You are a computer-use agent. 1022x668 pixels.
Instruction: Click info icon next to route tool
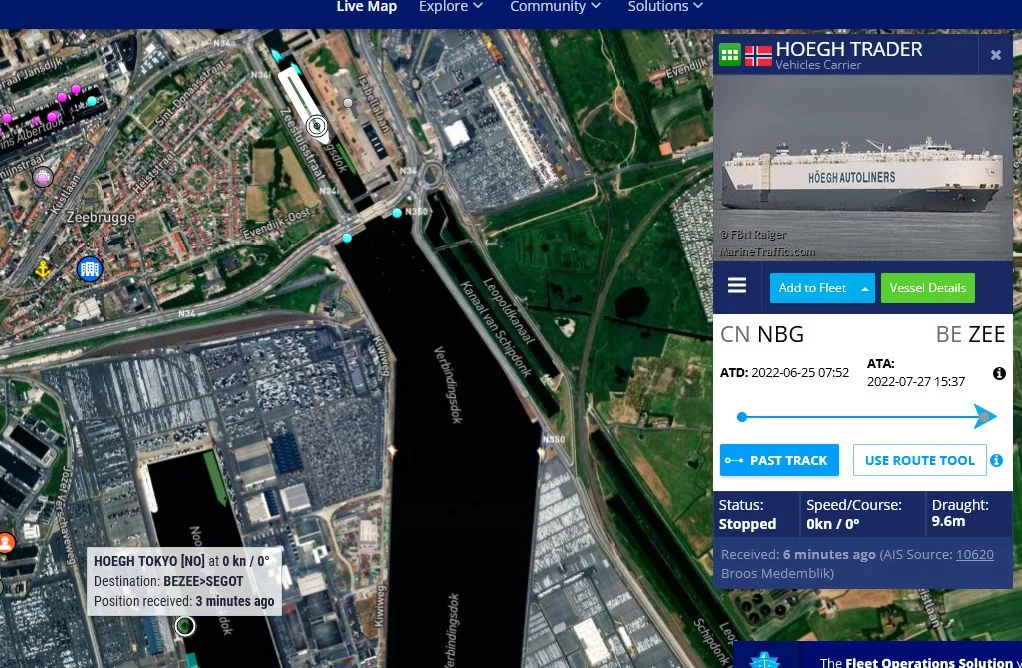tap(997, 460)
